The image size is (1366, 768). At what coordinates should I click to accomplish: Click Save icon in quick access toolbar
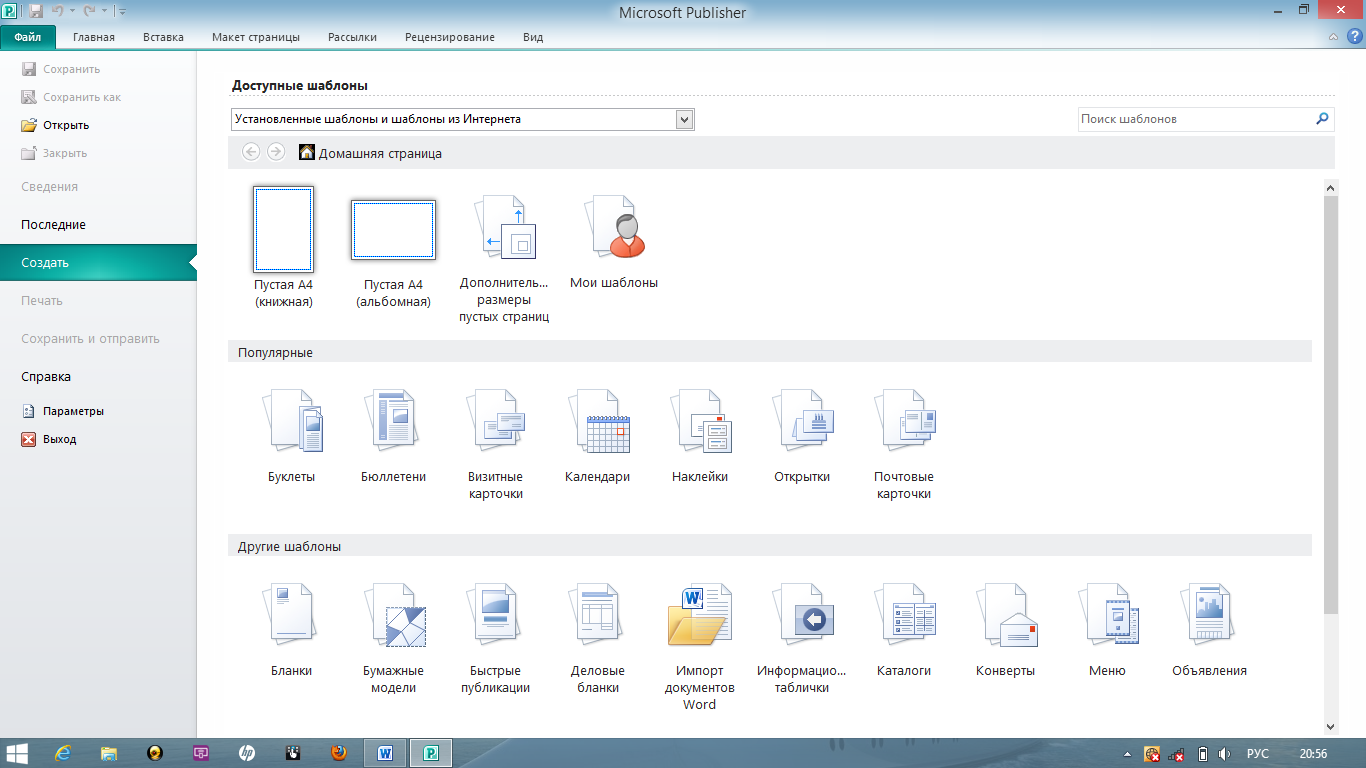click(36, 12)
